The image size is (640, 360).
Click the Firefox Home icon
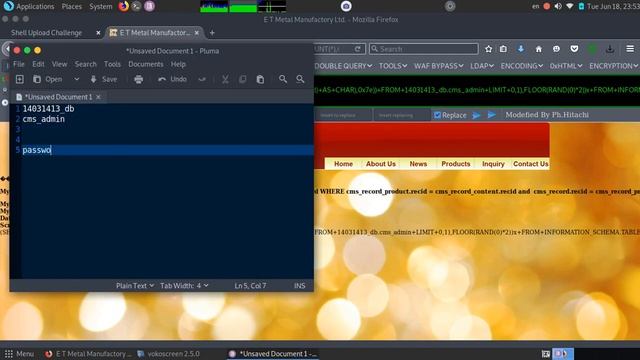[x=539, y=49]
